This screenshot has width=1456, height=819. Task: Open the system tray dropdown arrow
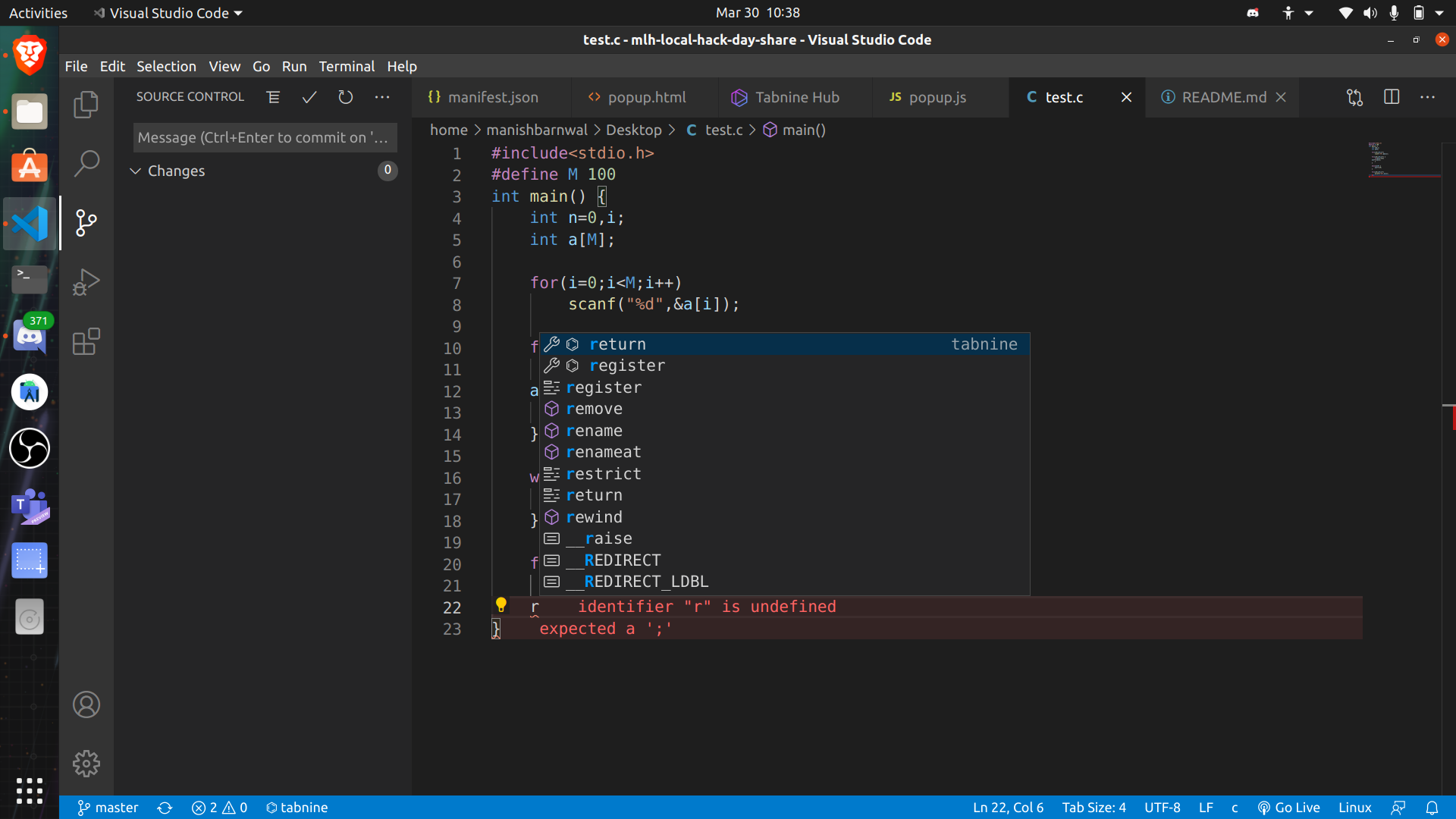click(1439, 13)
